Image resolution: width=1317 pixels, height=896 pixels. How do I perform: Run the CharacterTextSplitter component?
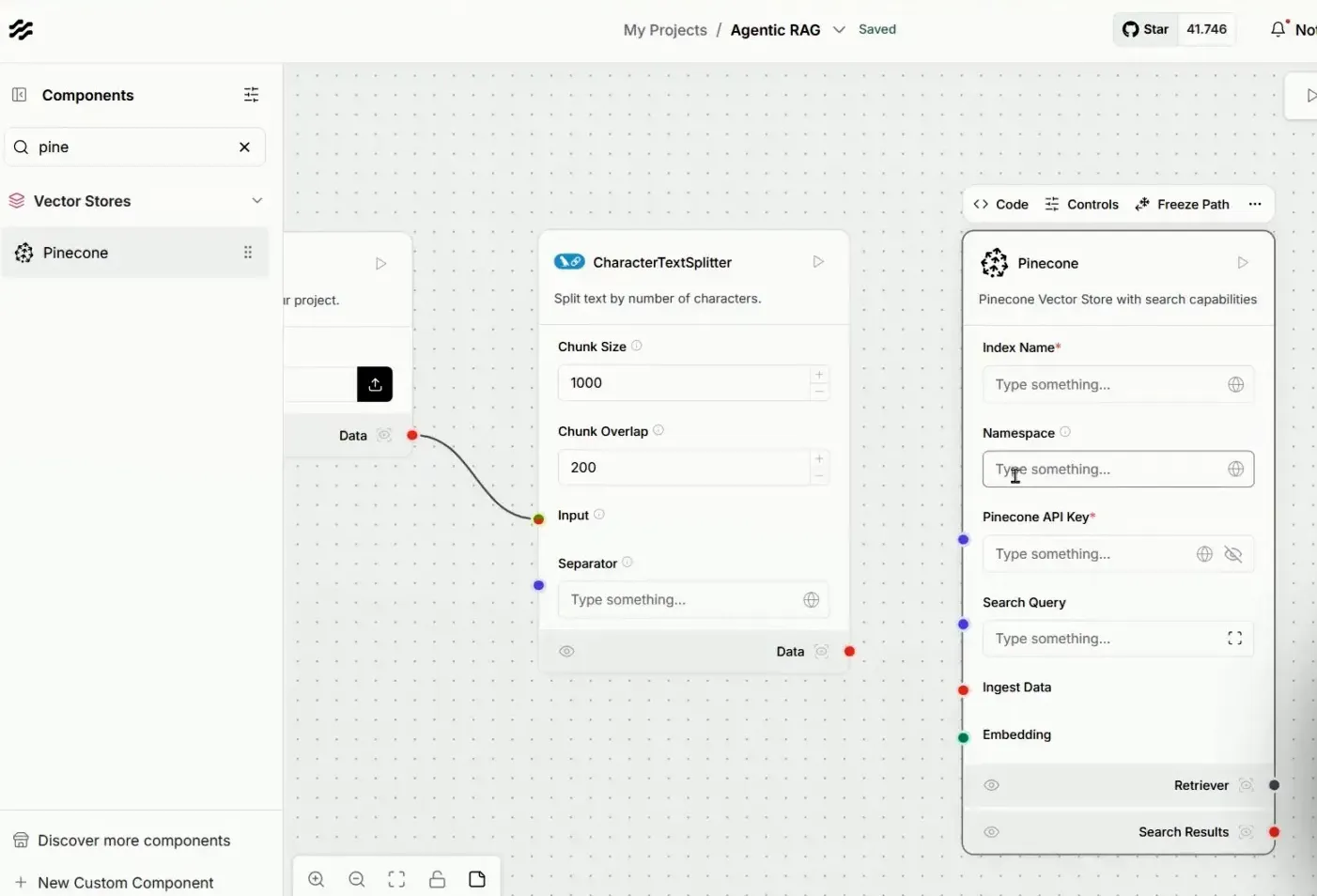[x=818, y=262]
